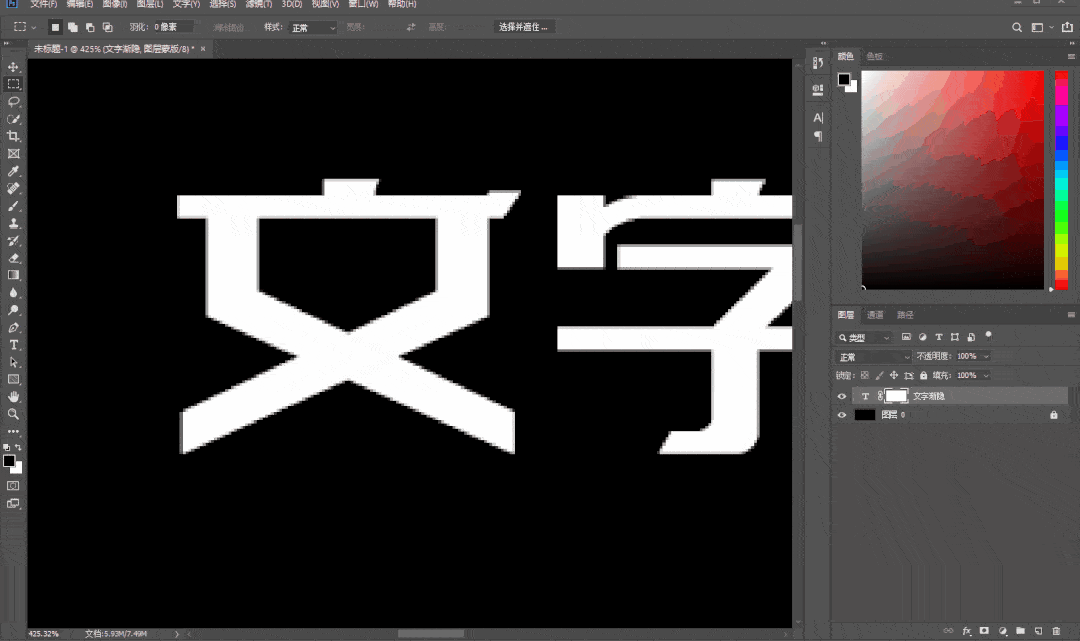This screenshot has width=1080, height=641.
Task: Open the layer blend mode 正常 dropdown
Action: click(x=874, y=357)
